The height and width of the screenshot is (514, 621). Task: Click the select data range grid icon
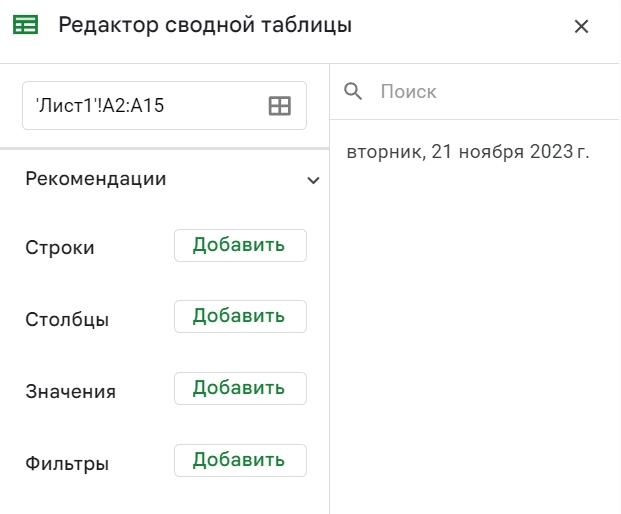[280, 105]
